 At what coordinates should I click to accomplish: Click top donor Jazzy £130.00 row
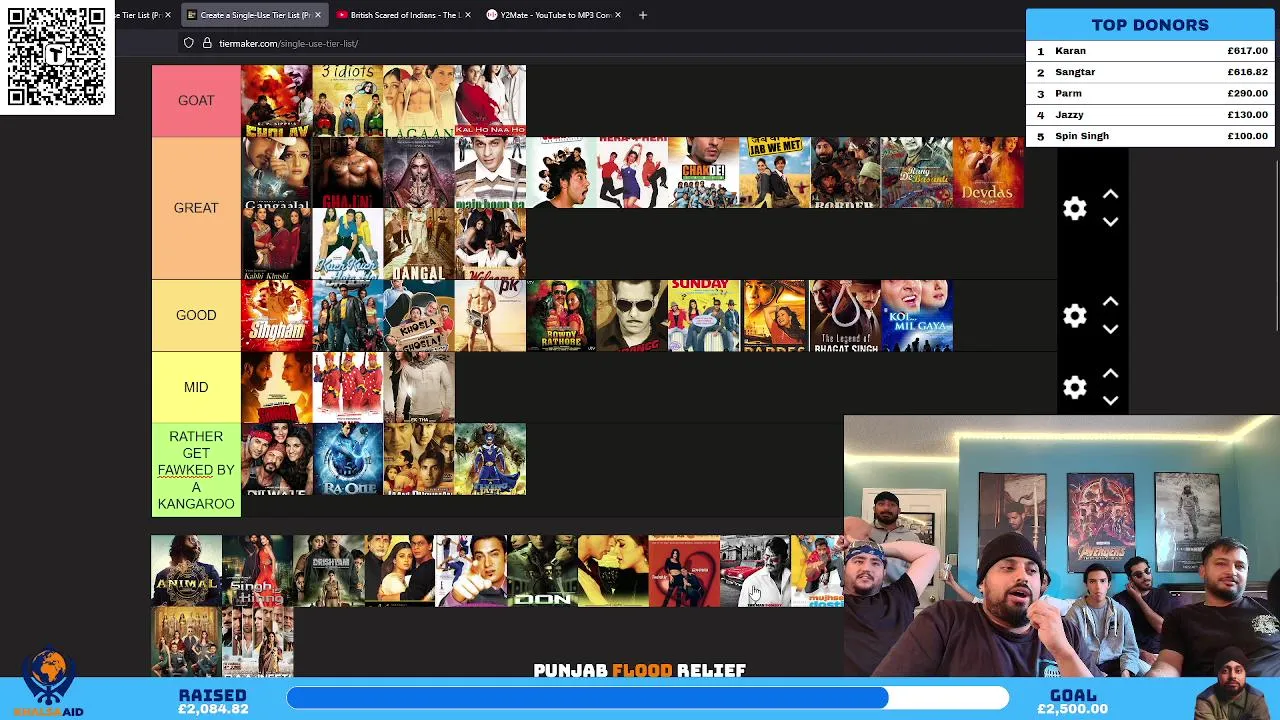click(1150, 115)
